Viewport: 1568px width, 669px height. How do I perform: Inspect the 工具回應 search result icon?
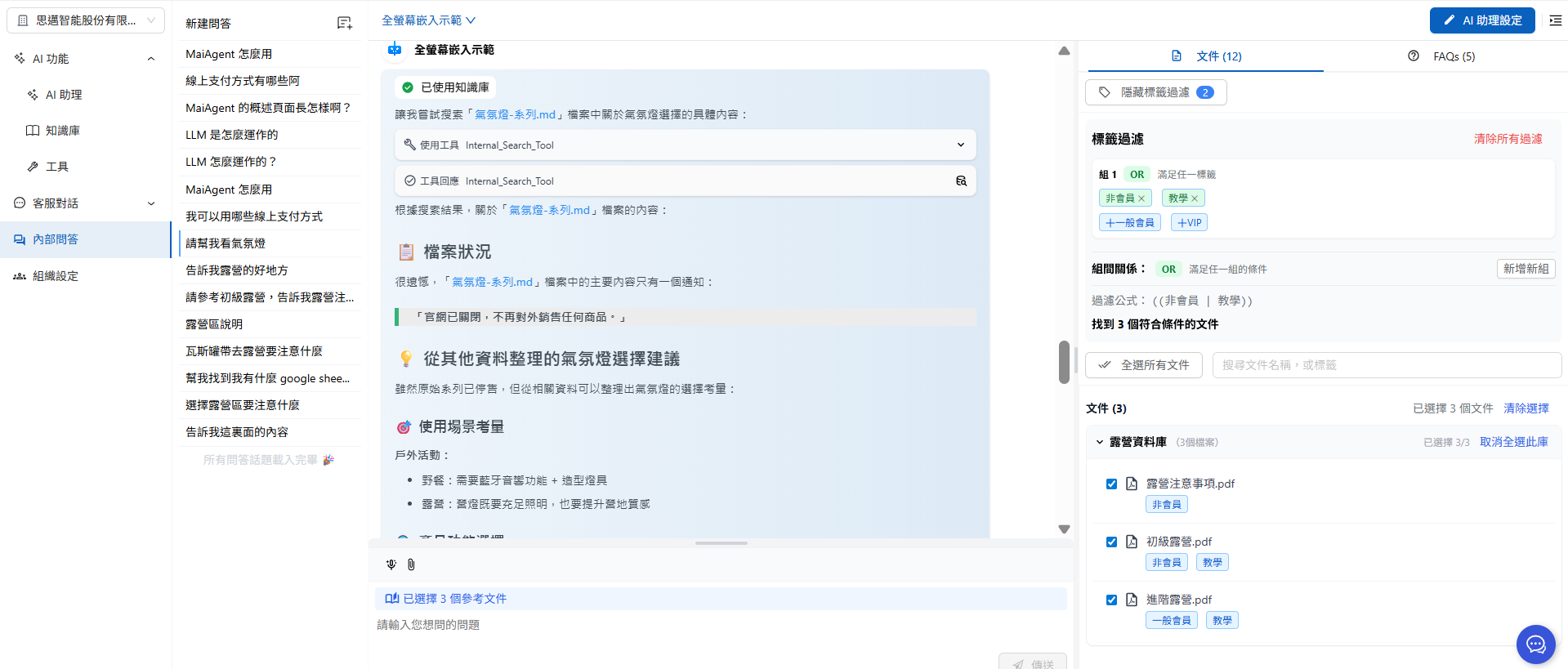pos(961,181)
